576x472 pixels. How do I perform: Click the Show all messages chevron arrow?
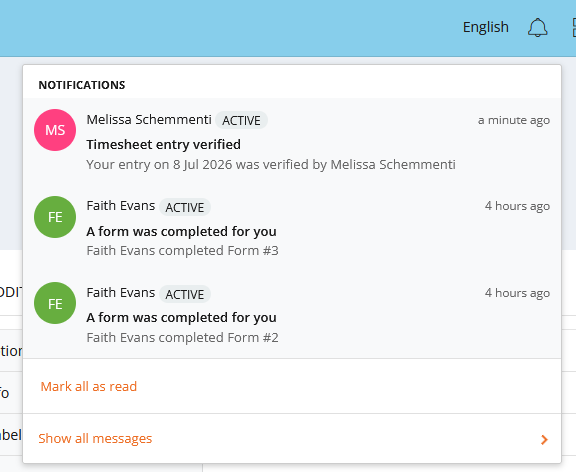[x=544, y=439]
